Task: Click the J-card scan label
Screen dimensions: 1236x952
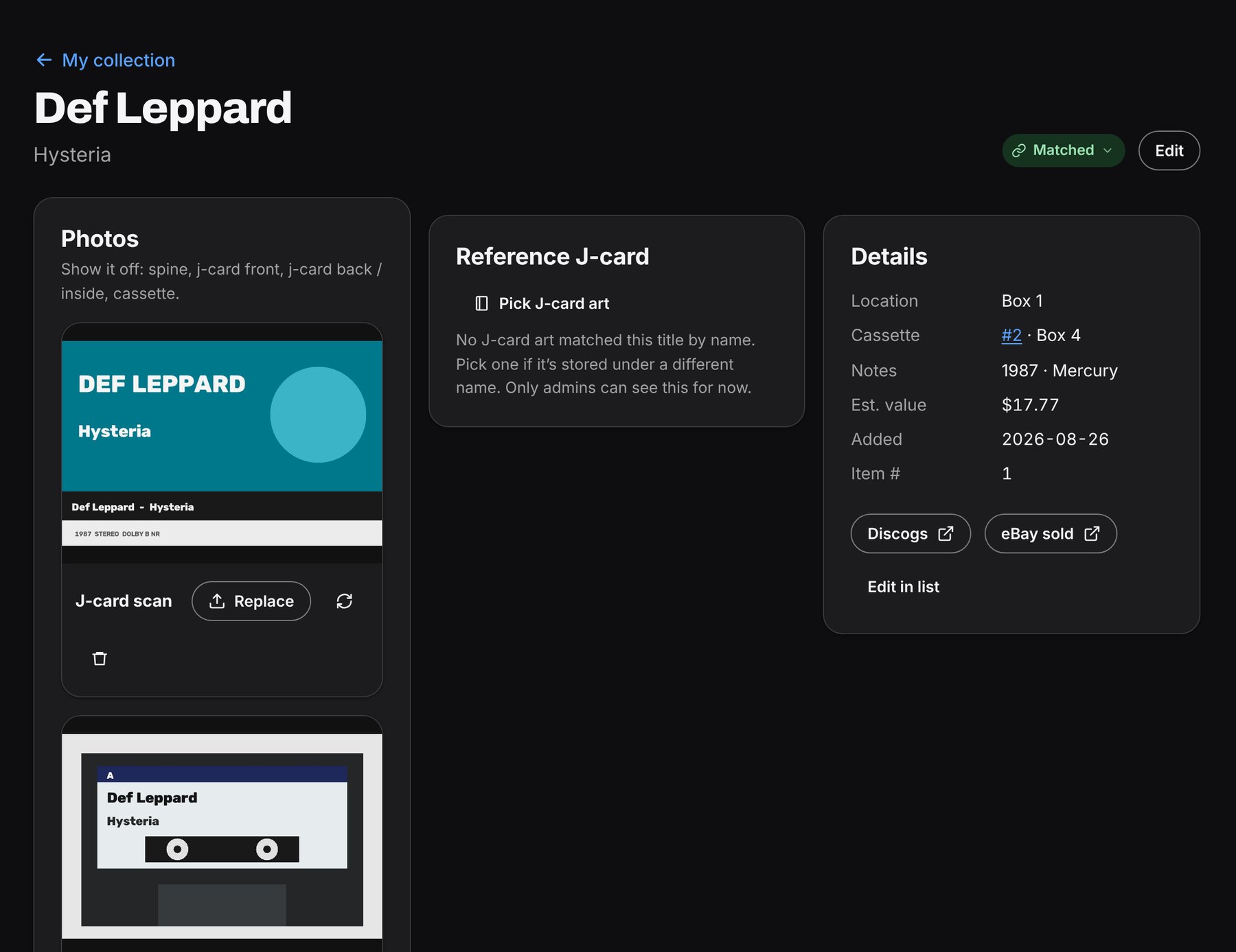Action: pyautogui.click(x=124, y=601)
